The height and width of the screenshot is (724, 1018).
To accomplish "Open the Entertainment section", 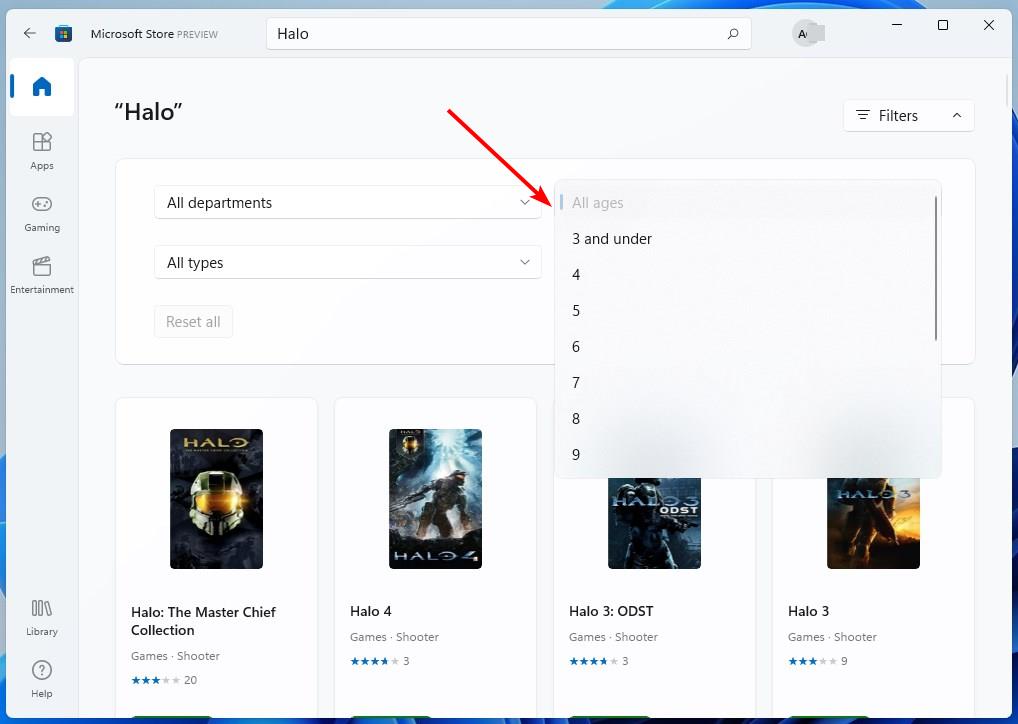I will pos(42,275).
